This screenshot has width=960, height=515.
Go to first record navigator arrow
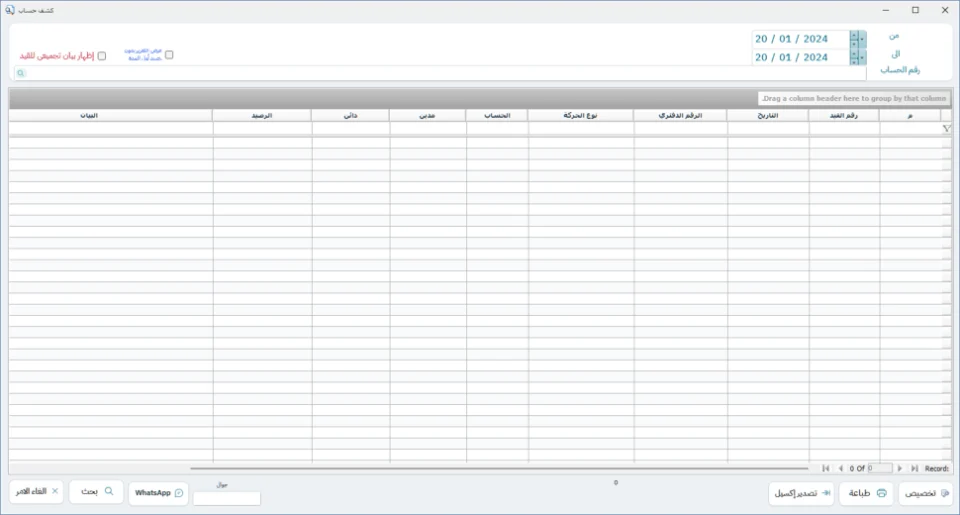826,468
